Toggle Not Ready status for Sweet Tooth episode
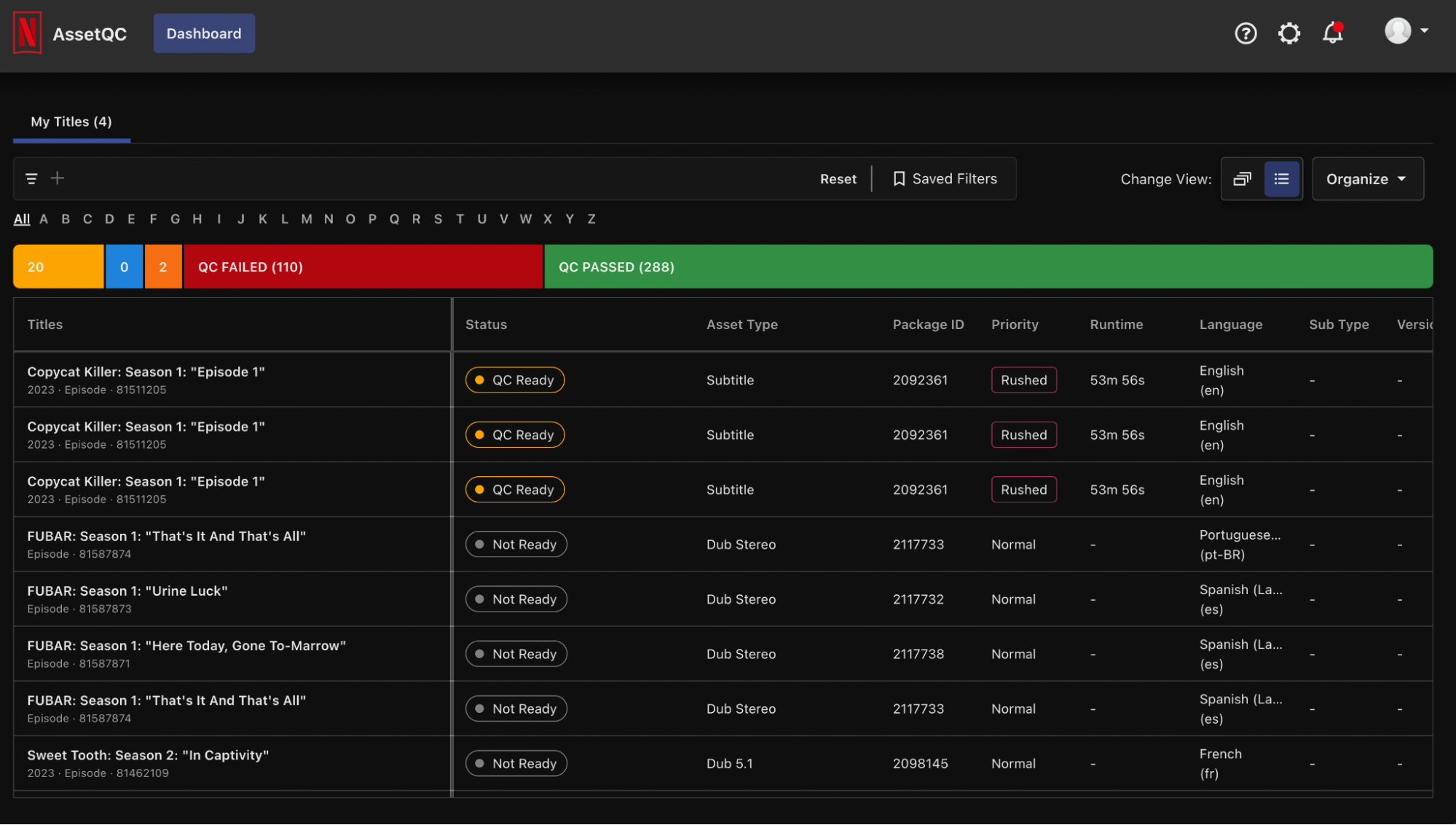The image size is (1456, 825). [516, 763]
